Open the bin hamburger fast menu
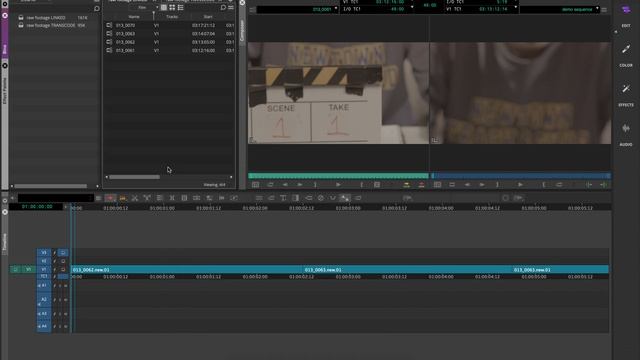The width and height of the screenshot is (640, 360). point(231,8)
